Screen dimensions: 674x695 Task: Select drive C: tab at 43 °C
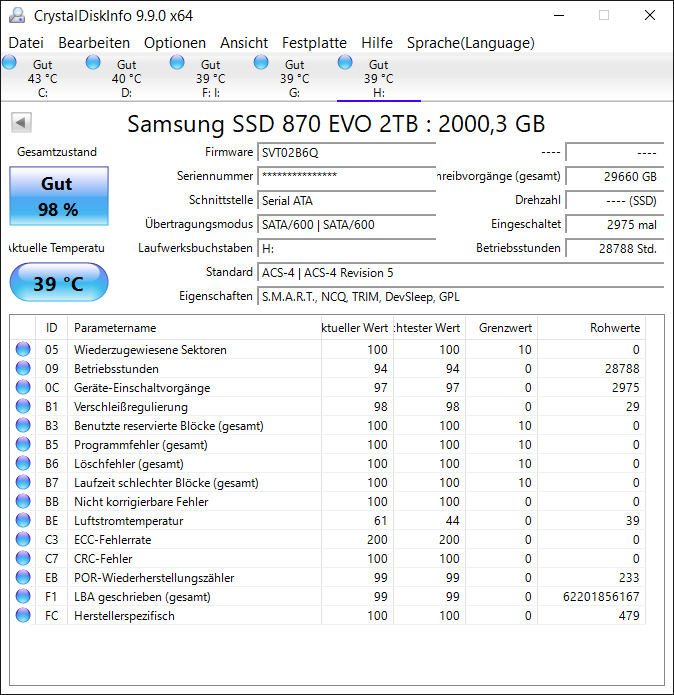pyautogui.click(x=43, y=78)
